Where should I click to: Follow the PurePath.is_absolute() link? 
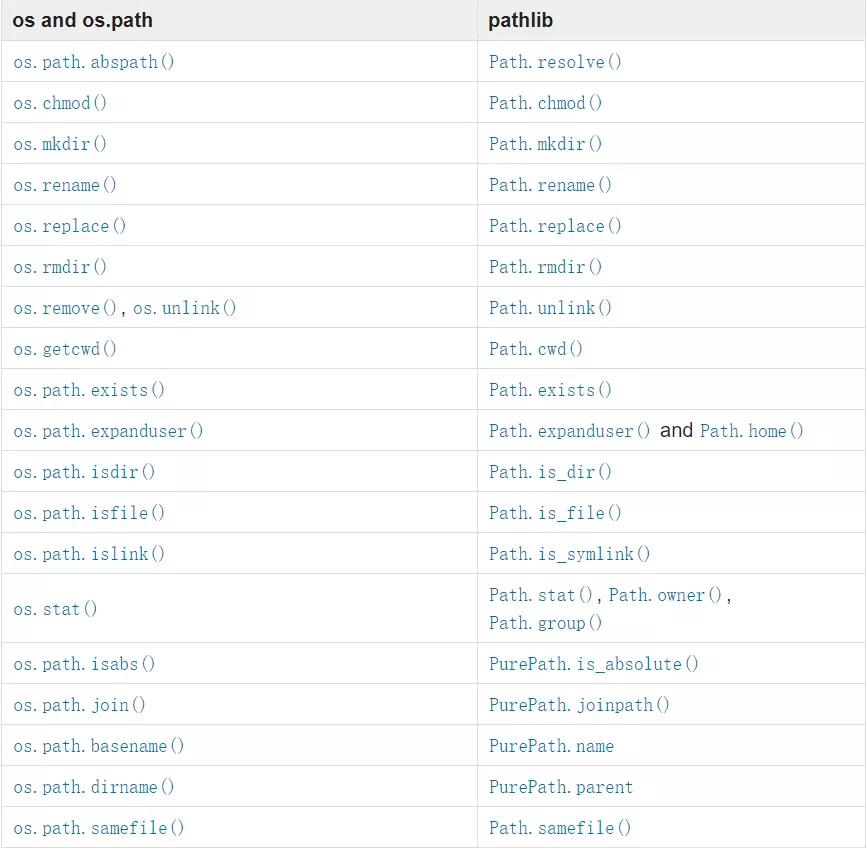(x=594, y=664)
